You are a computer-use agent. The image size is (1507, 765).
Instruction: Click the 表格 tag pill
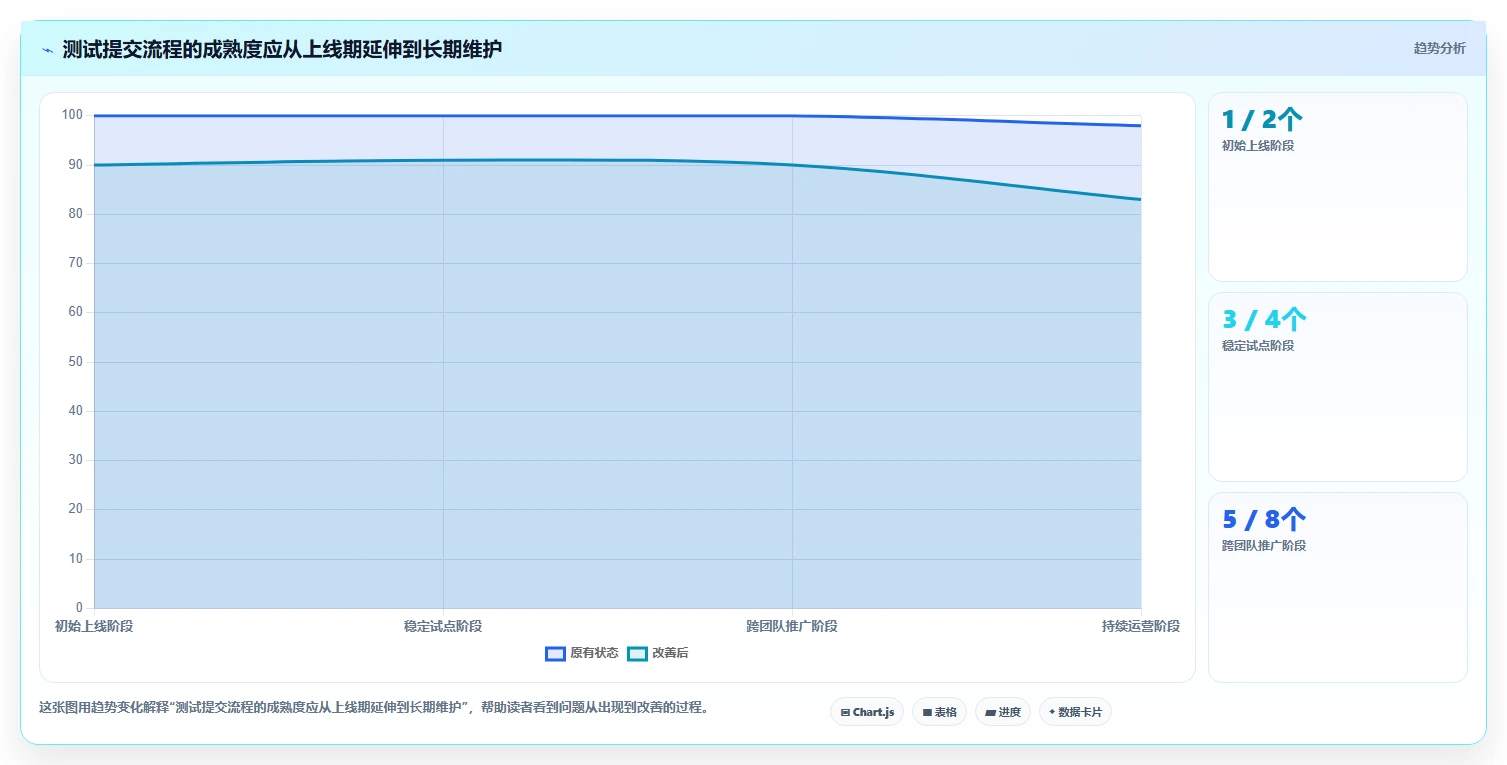[x=939, y=712]
